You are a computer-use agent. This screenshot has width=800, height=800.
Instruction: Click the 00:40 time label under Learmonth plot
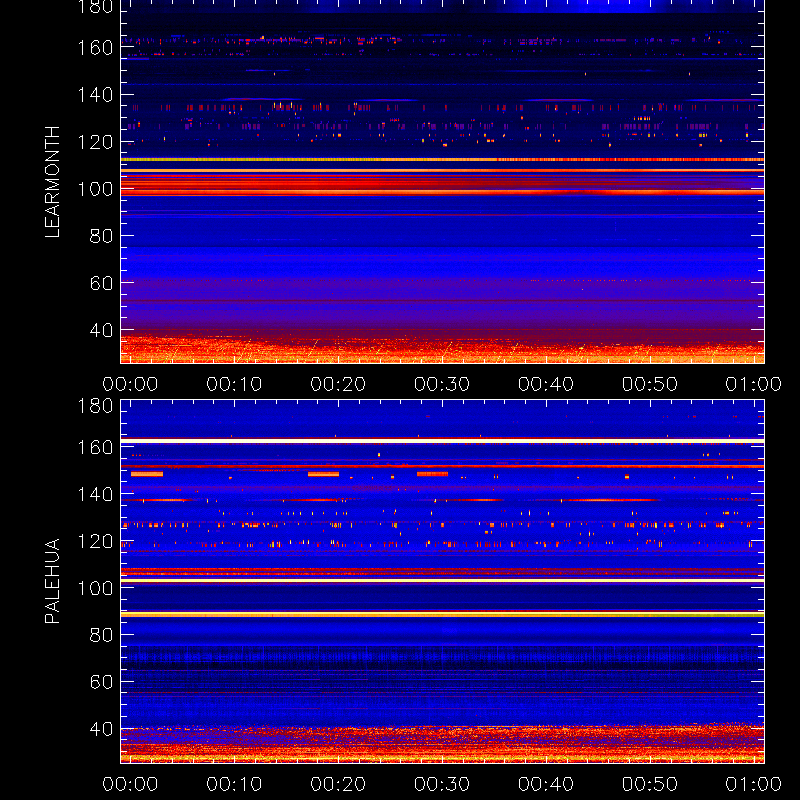point(546,384)
